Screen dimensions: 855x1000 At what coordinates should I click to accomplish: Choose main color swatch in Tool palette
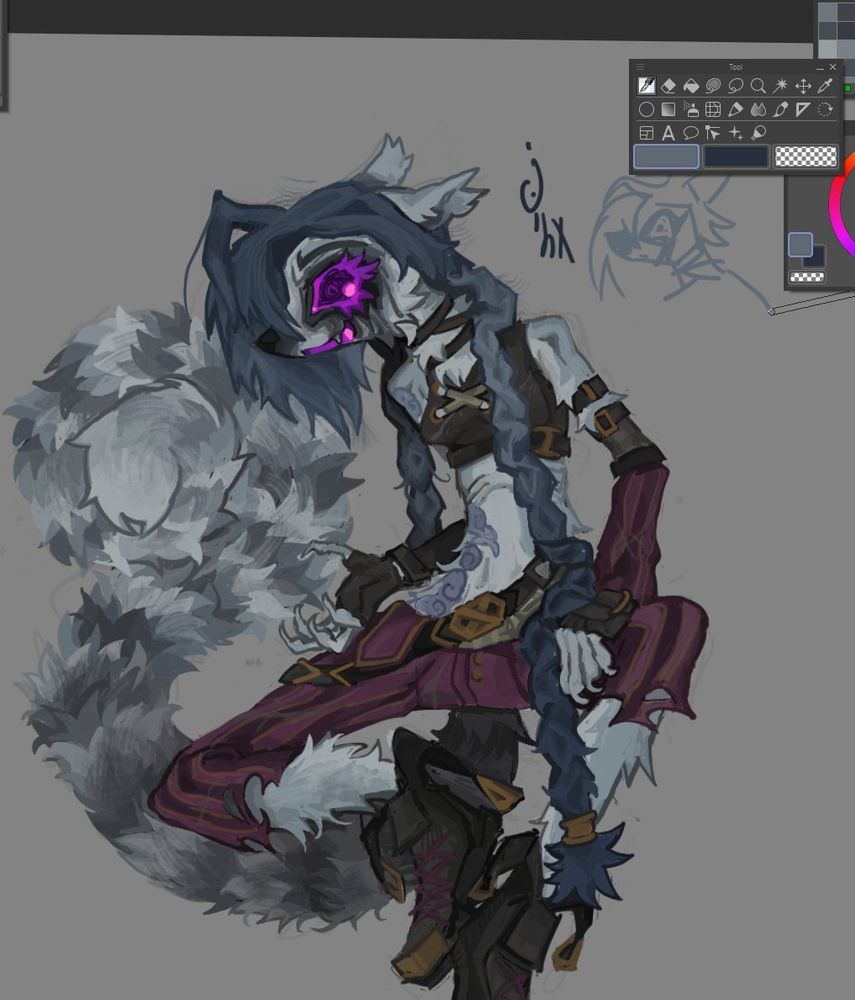(666, 156)
